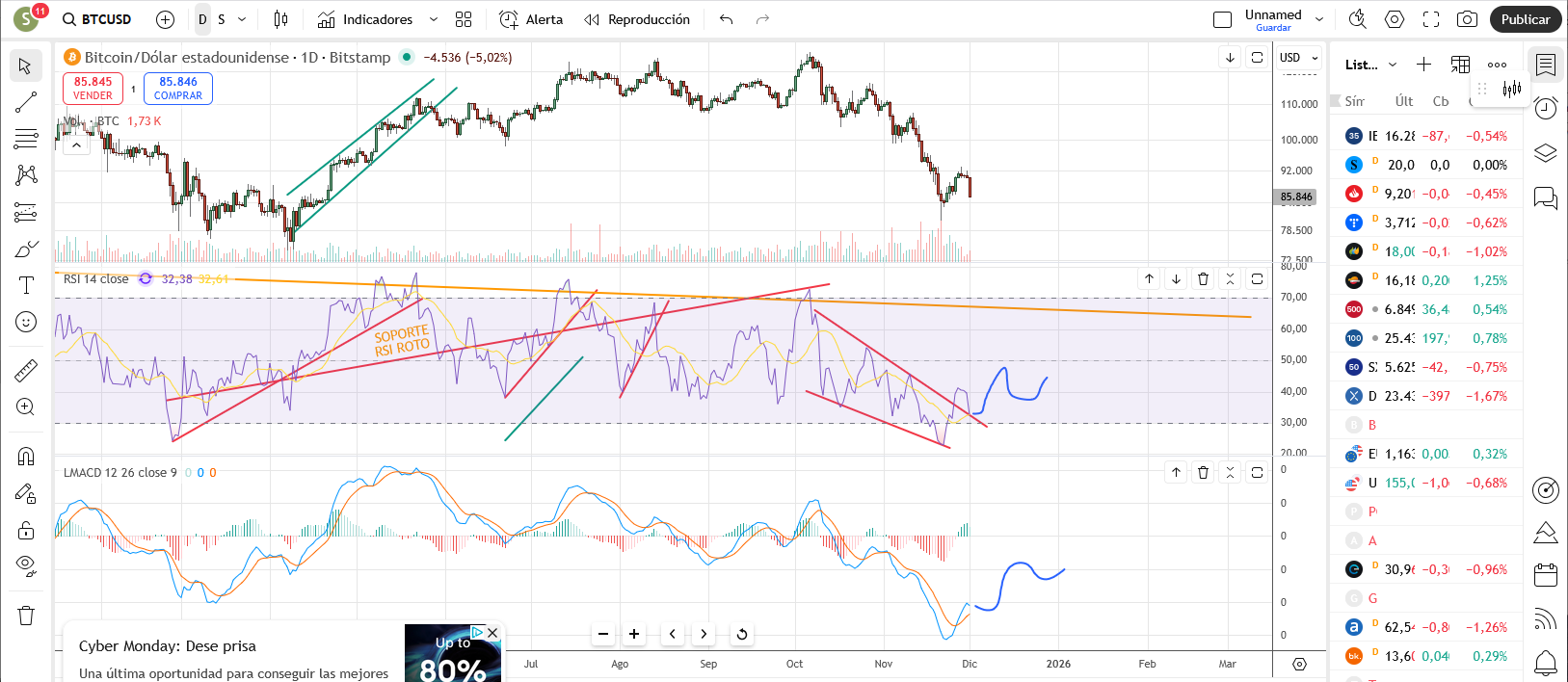Open the layout setup square icon
Image resolution: width=1568 pixels, height=682 pixels.
1222,19
